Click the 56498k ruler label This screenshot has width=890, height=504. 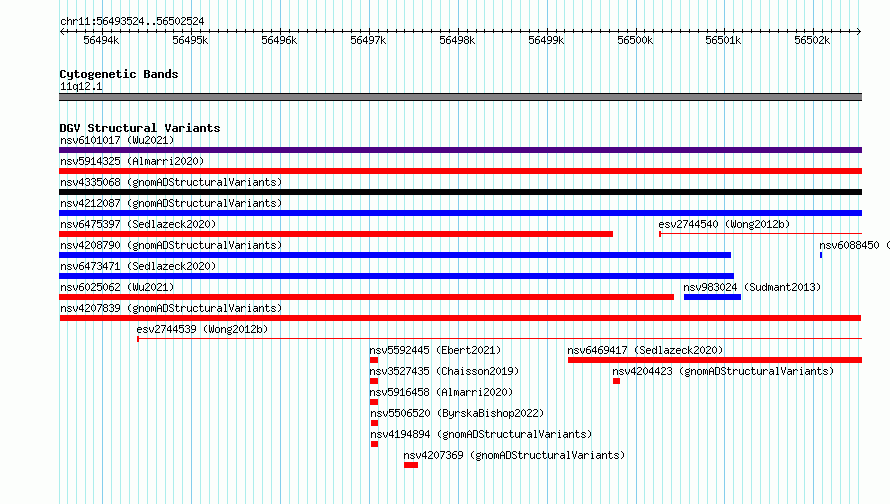click(457, 40)
